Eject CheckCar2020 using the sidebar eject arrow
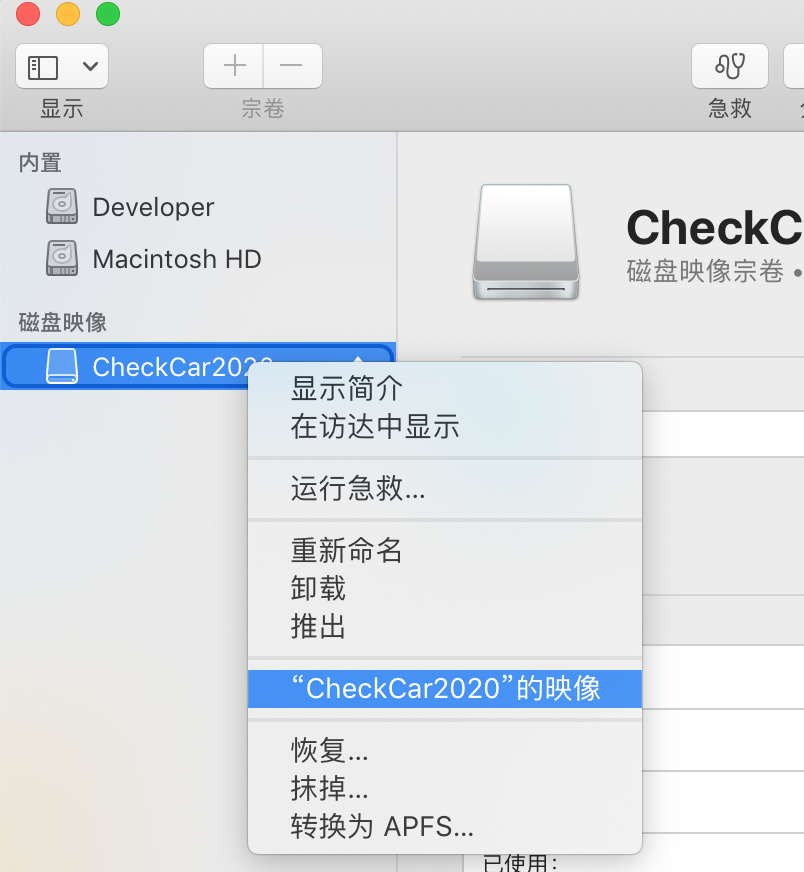This screenshot has height=872, width=804. (x=358, y=359)
